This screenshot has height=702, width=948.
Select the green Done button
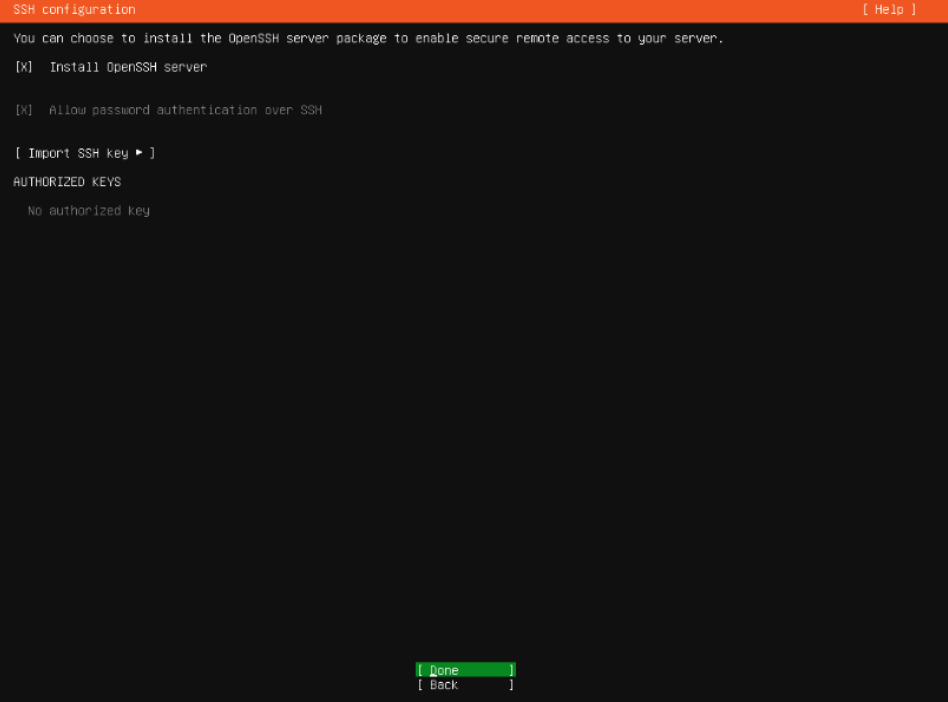[466, 670]
